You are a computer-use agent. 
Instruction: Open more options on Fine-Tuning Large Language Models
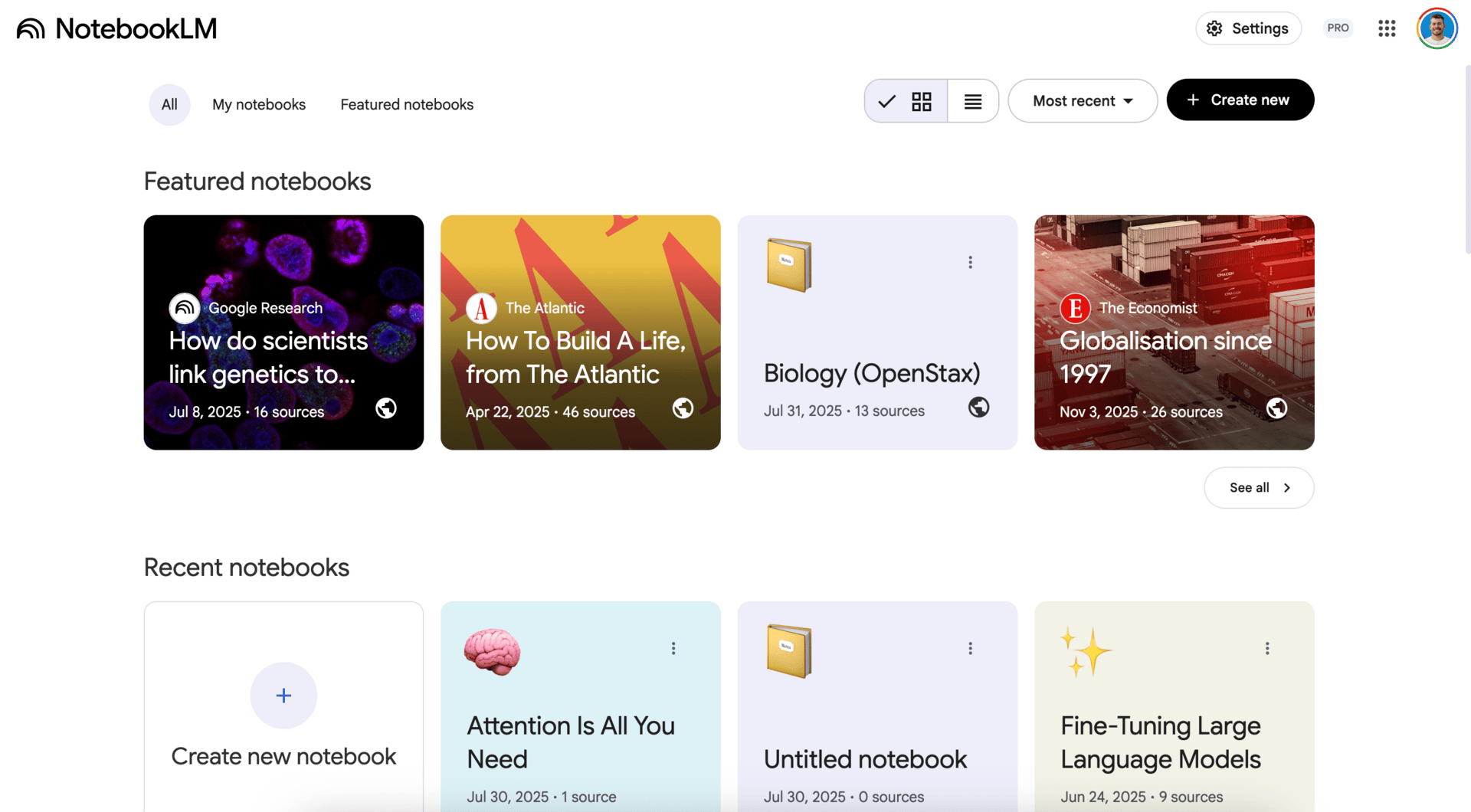click(x=1267, y=649)
